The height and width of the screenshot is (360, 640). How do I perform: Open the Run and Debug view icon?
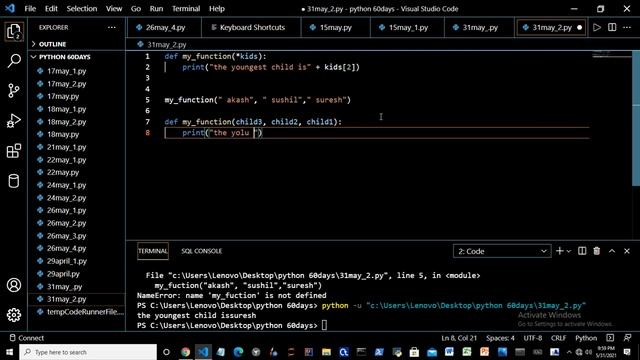(14, 121)
